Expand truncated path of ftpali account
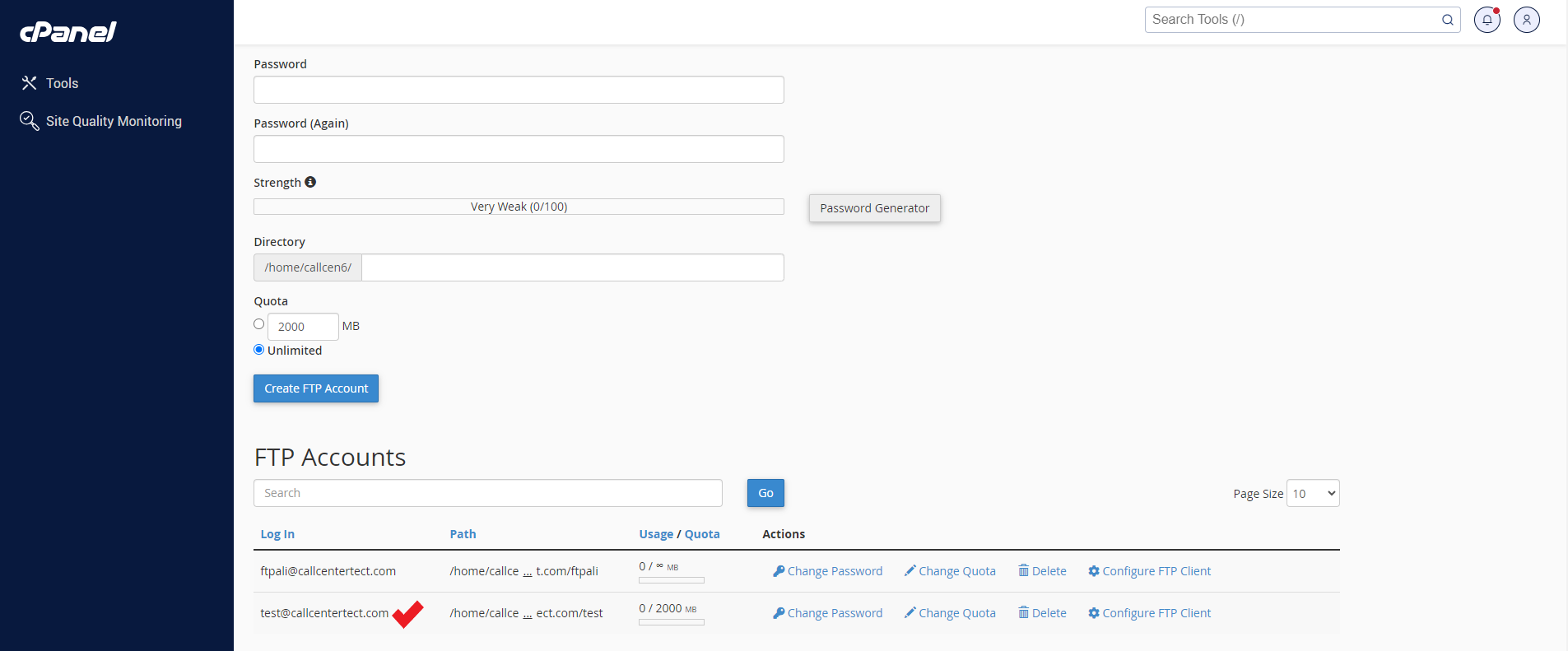The width and height of the screenshot is (1568, 651). tap(528, 572)
